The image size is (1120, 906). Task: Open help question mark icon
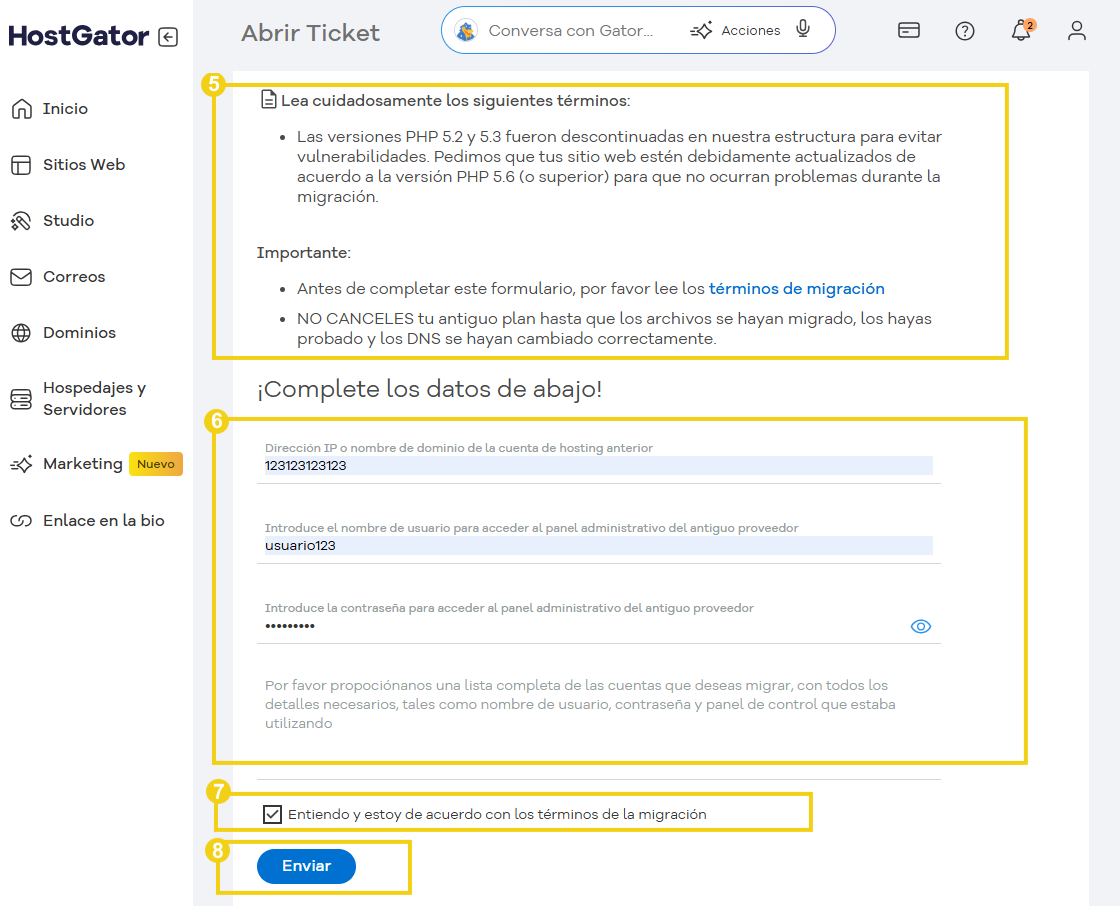point(965,31)
